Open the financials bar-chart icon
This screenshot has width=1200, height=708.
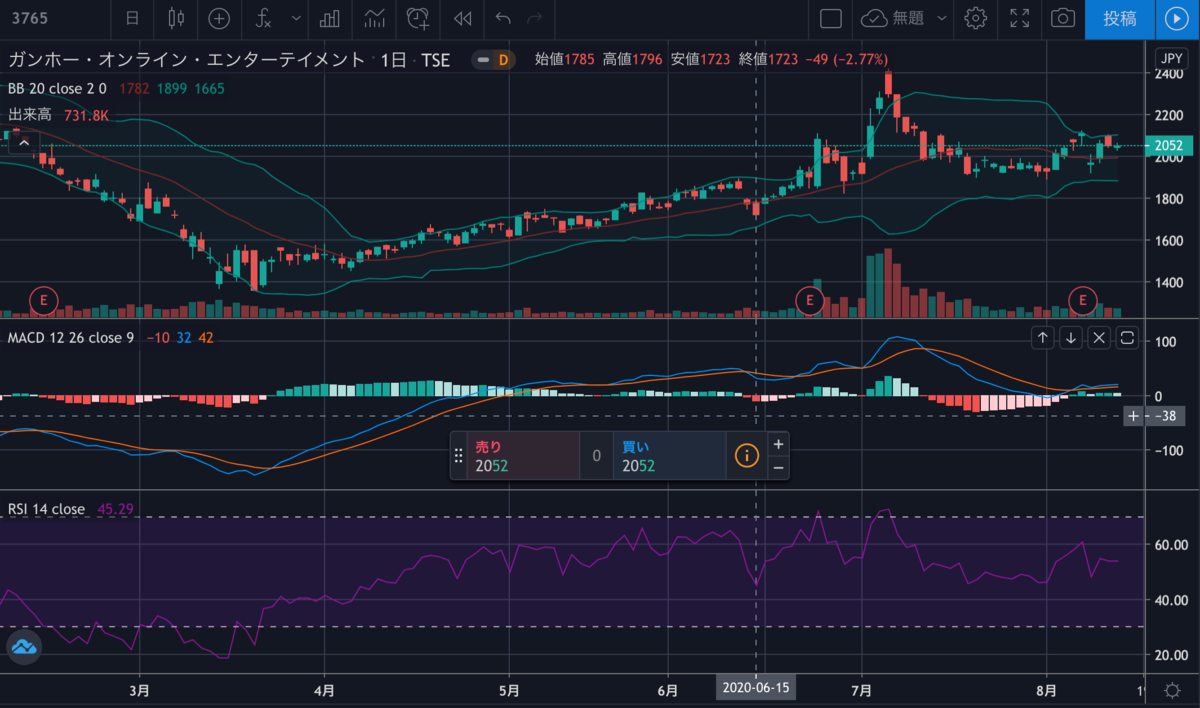(329, 18)
